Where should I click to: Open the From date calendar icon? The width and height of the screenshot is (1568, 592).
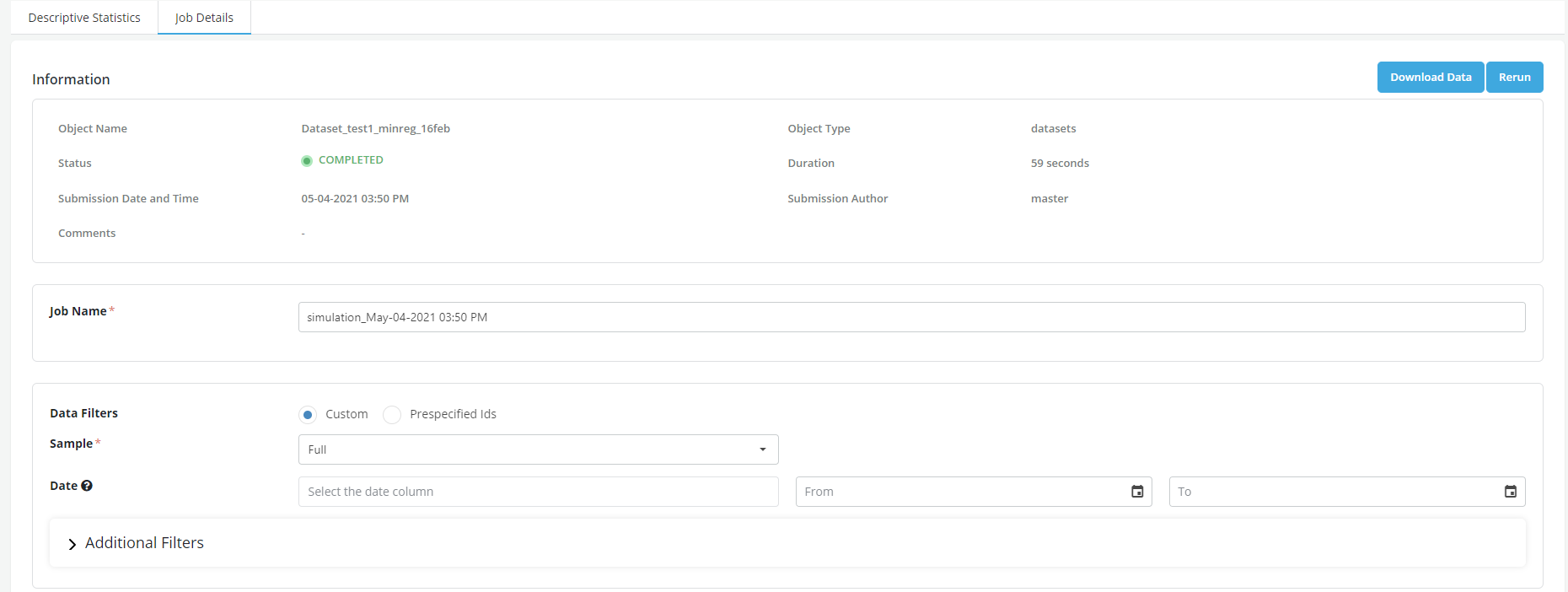tap(1137, 492)
